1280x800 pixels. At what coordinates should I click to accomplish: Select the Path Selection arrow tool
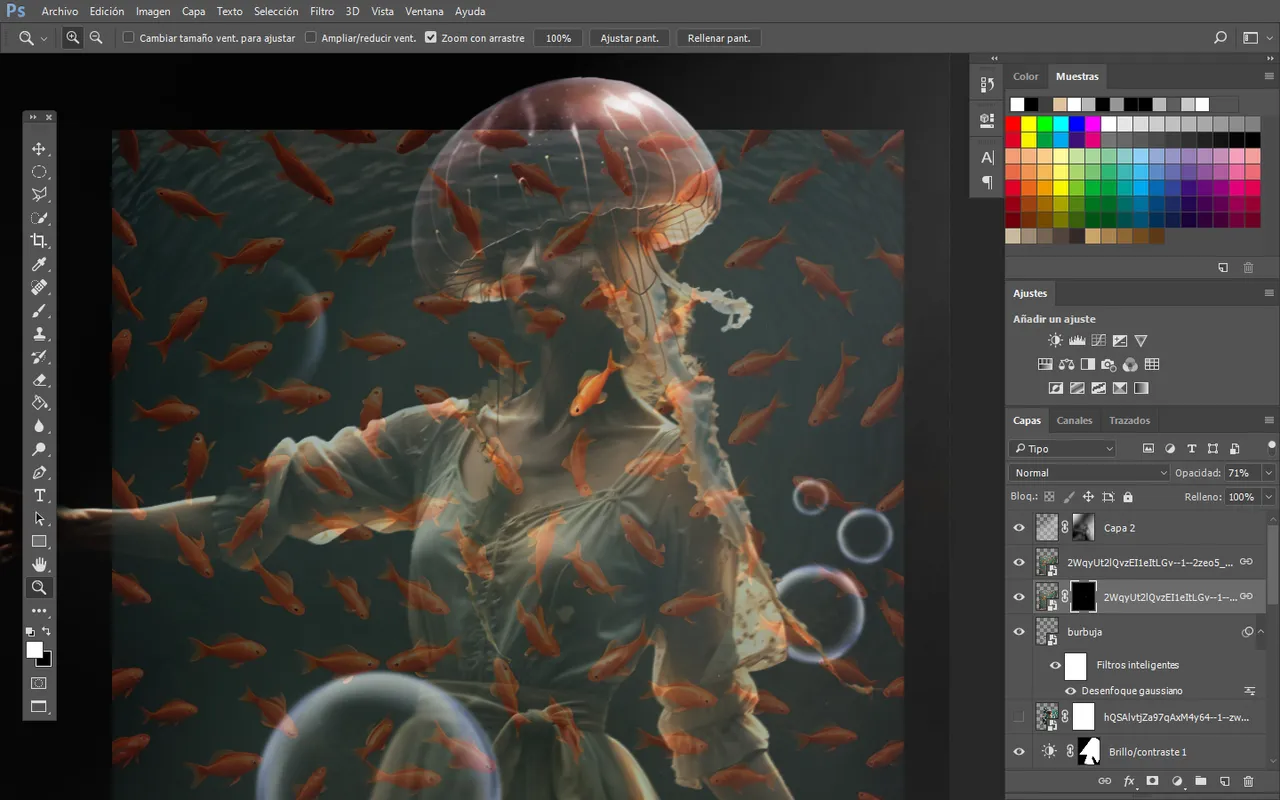click(x=39, y=518)
